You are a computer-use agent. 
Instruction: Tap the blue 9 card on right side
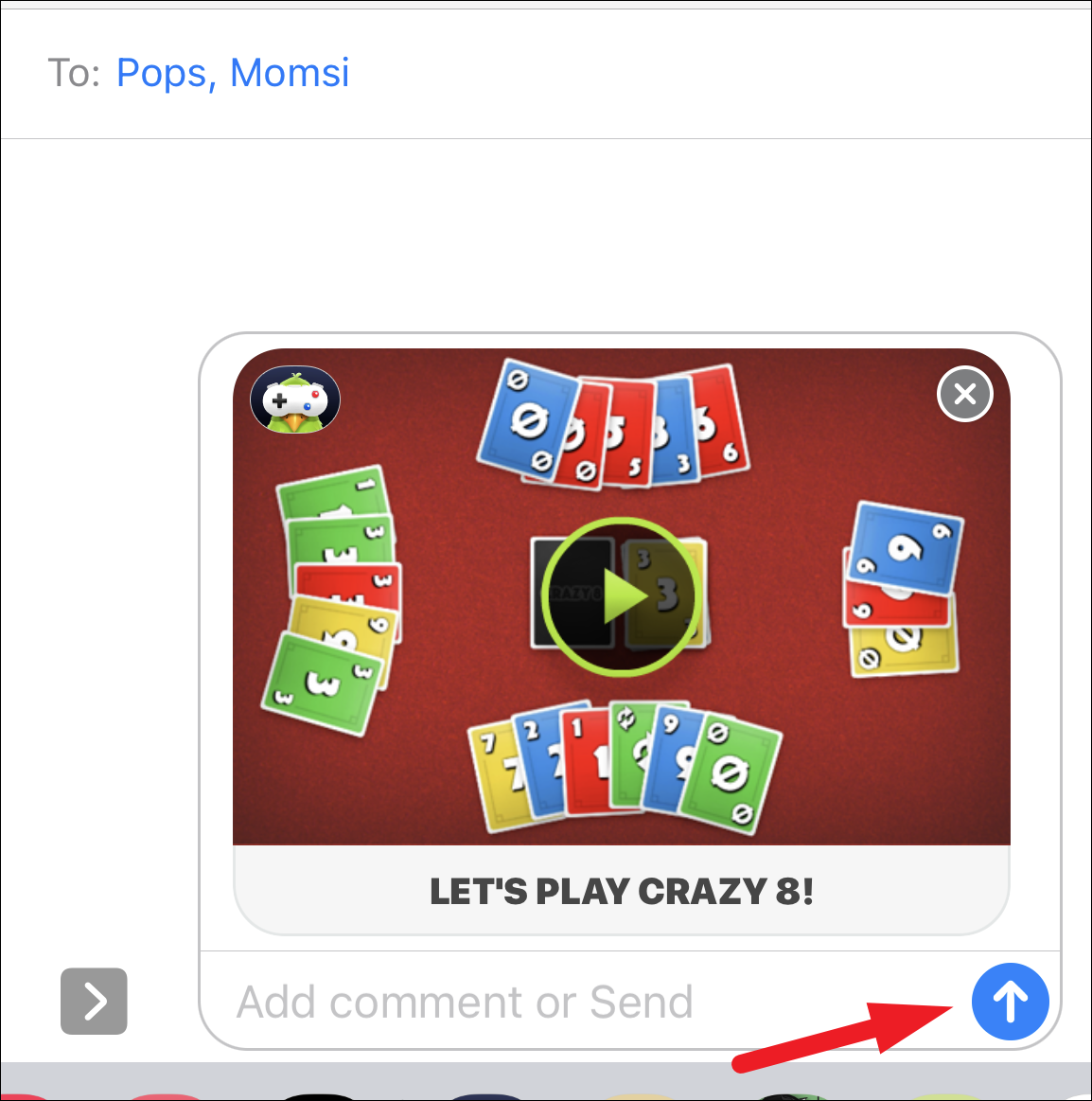(906, 548)
